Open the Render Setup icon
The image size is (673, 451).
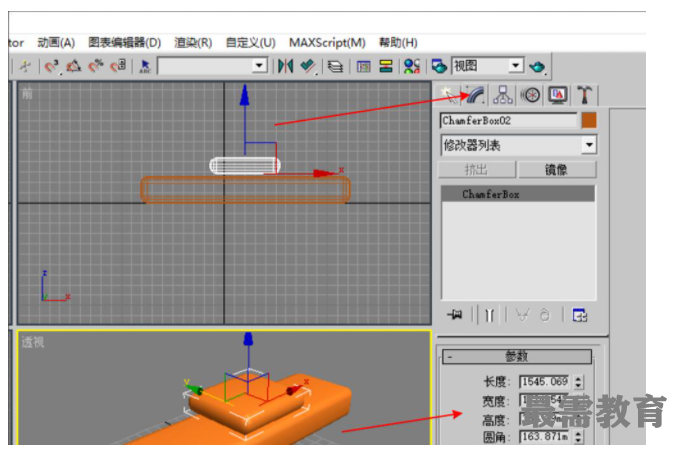click(439, 67)
